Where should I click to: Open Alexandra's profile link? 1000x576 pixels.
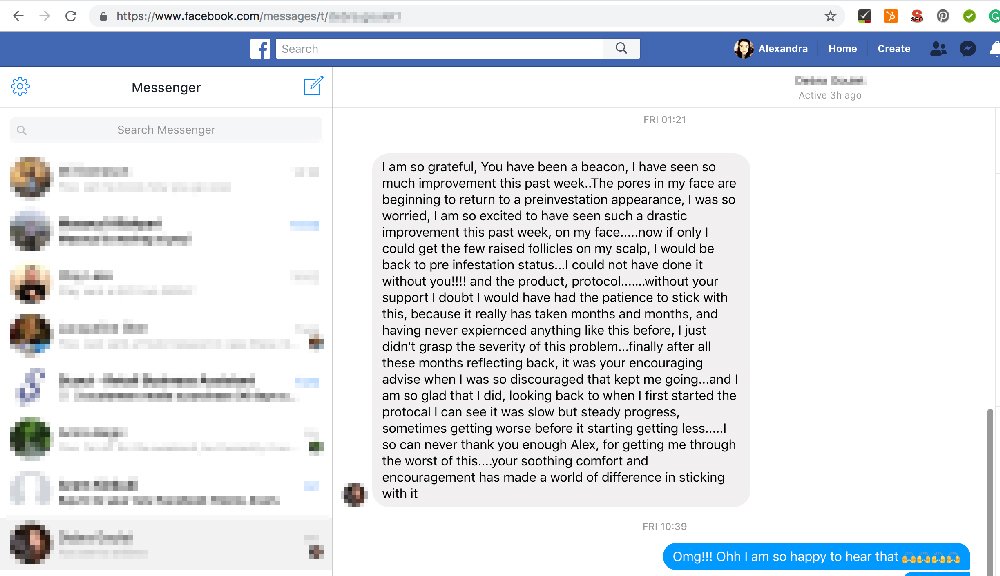tap(771, 48)
